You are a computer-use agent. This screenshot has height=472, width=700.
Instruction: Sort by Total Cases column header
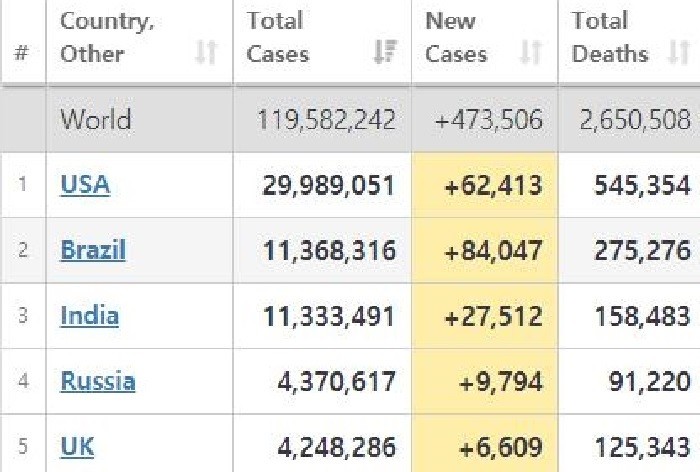[x=279, y=38]
